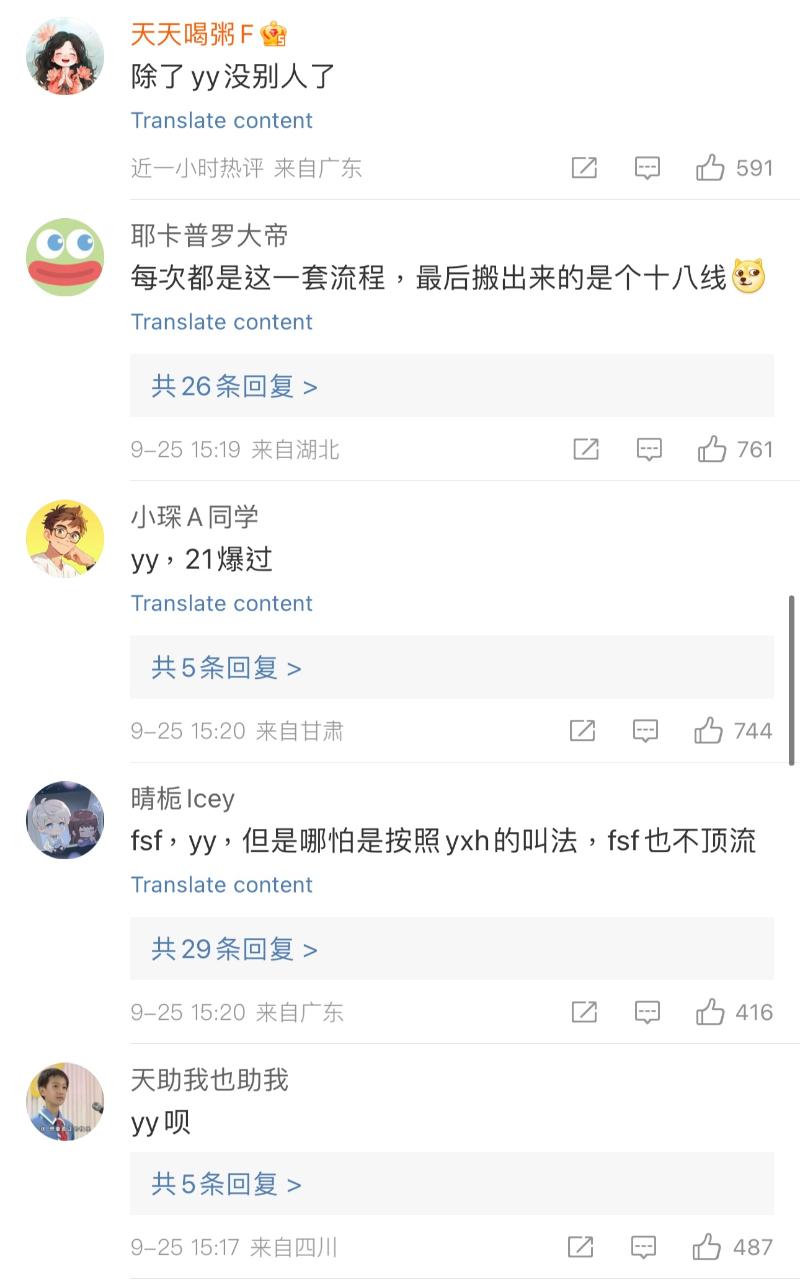Open reply icon on 天天喝粥F's comment
The height and width of the screenshot is (1282, 800).
(648, 168)
